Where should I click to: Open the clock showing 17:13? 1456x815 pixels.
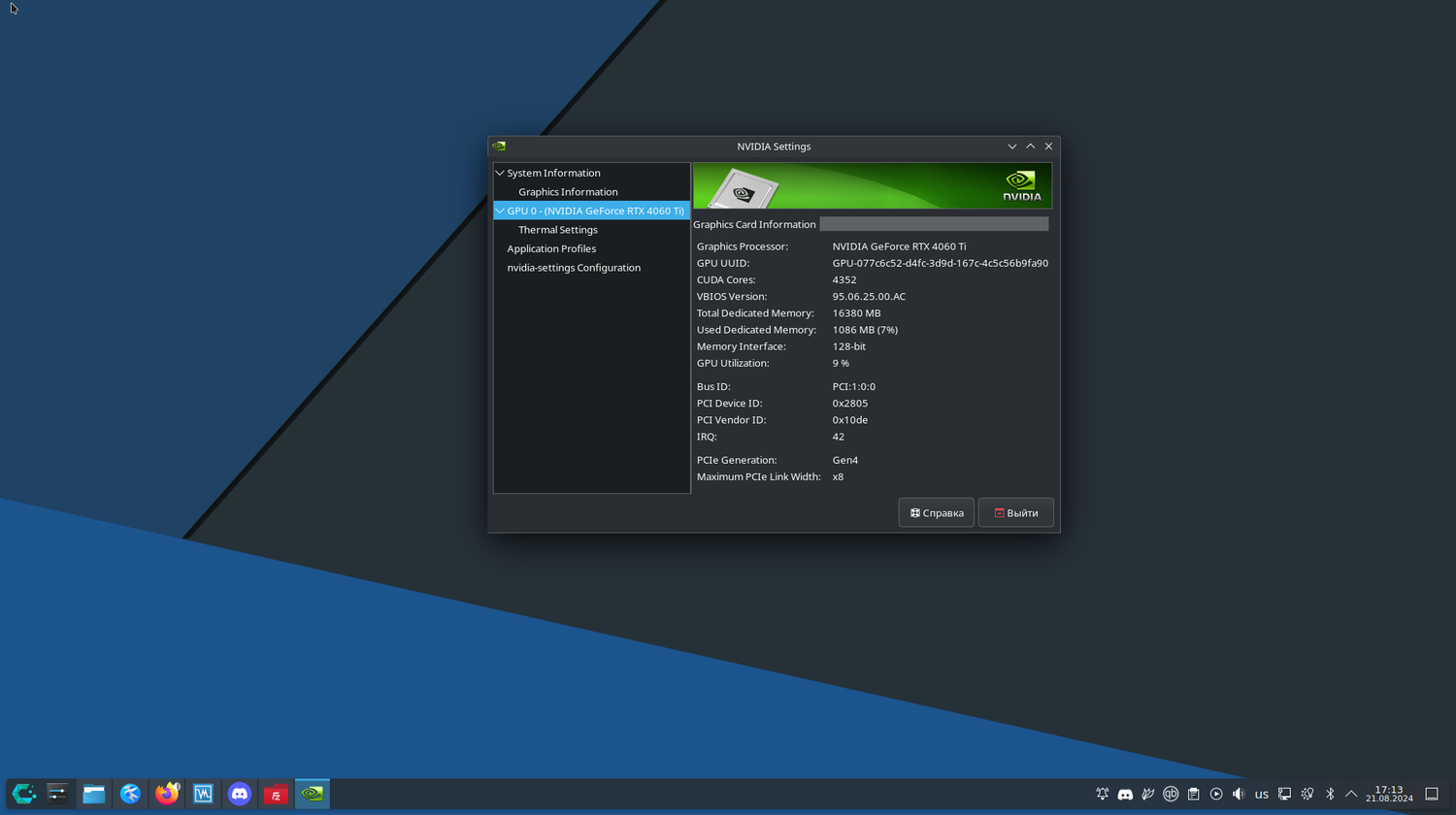(1389, 794)
